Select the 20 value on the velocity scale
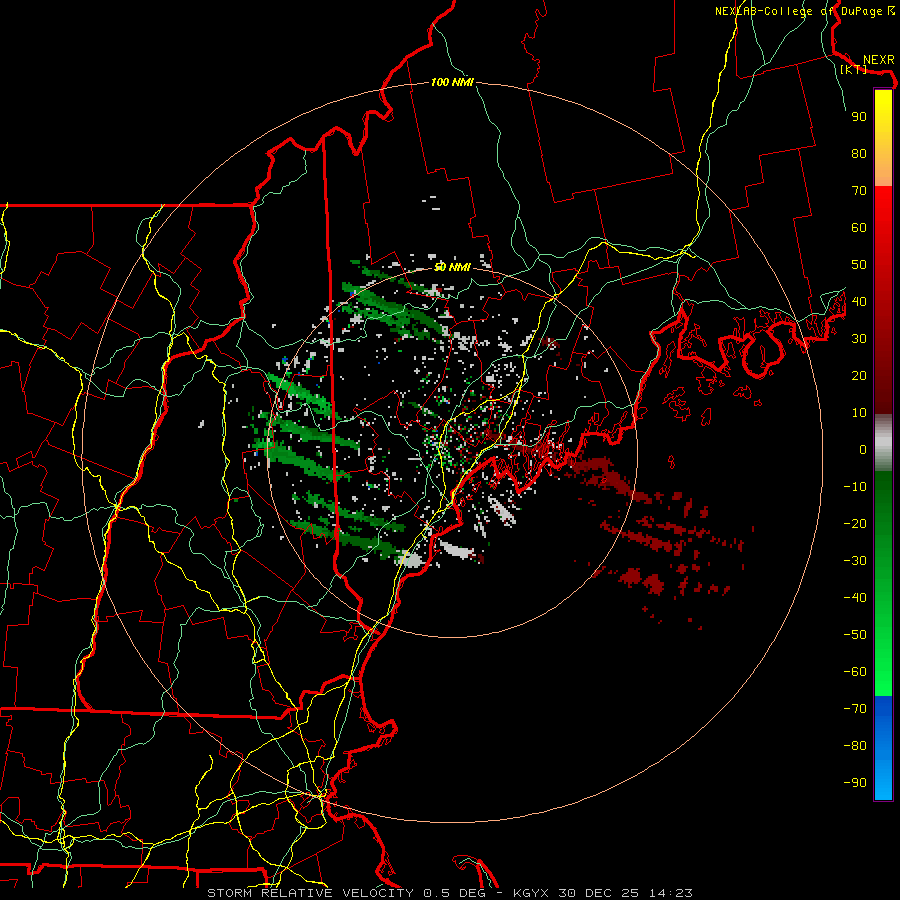The width and height of the screenshot is (900, 900). point(859,376)
